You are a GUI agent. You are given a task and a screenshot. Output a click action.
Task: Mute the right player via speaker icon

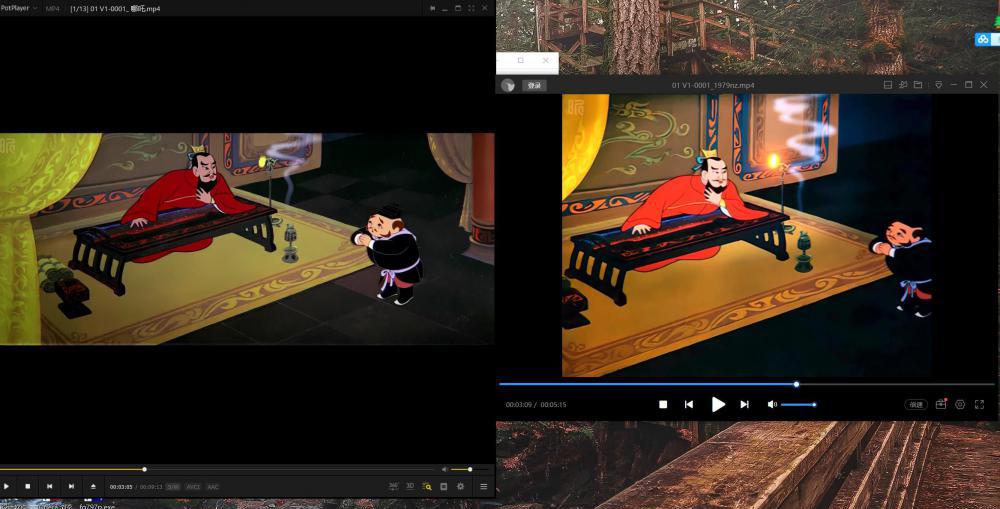pos(772,404)
